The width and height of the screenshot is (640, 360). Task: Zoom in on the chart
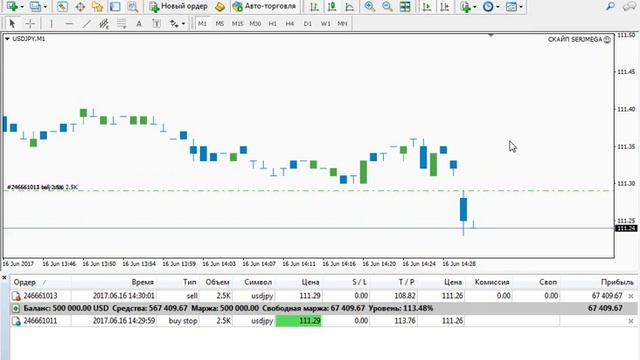coord(370,7)
